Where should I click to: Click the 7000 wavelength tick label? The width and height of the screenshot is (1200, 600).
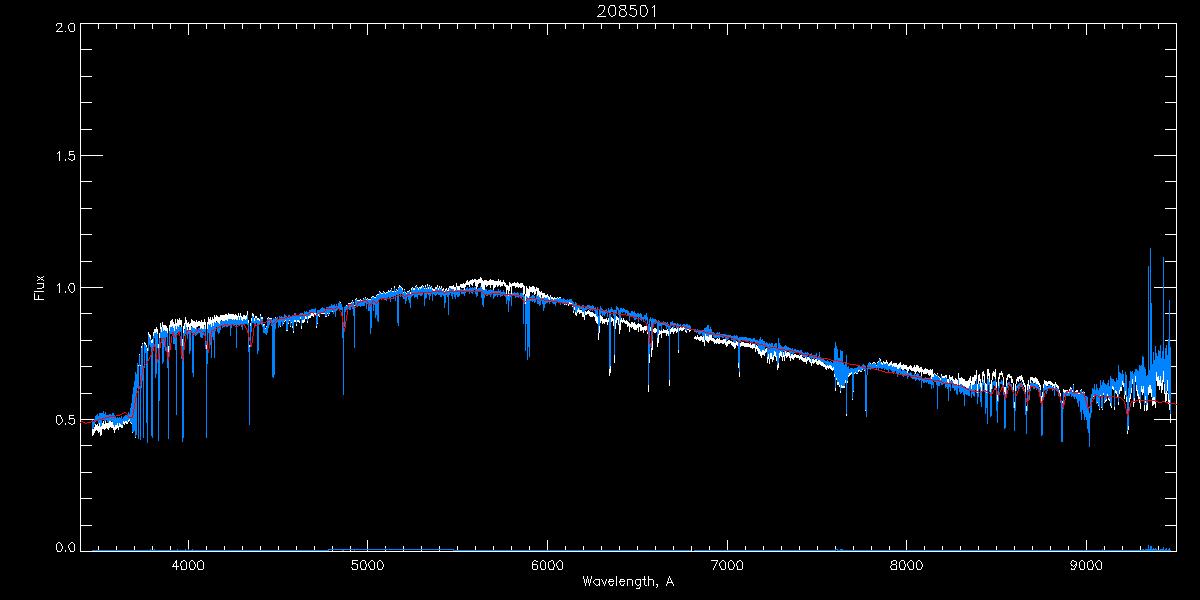coord(727,565)
